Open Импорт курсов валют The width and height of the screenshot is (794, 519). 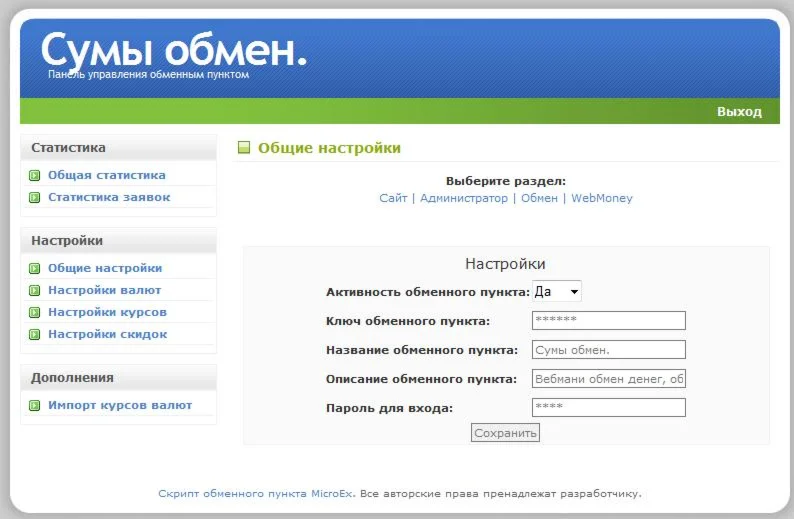(120, 405)
